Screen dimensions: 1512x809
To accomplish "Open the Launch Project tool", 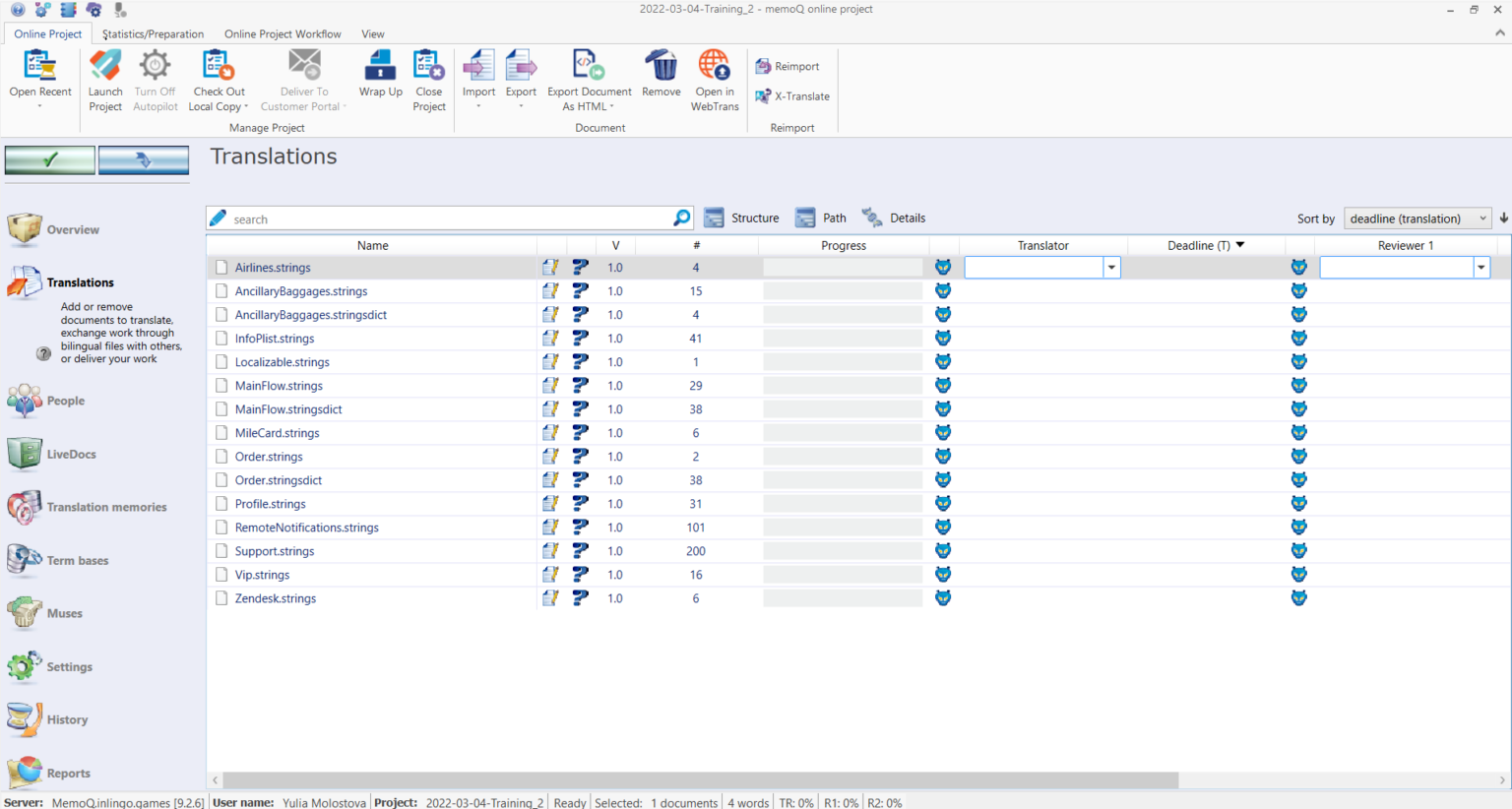I will [x=105, y=81].
